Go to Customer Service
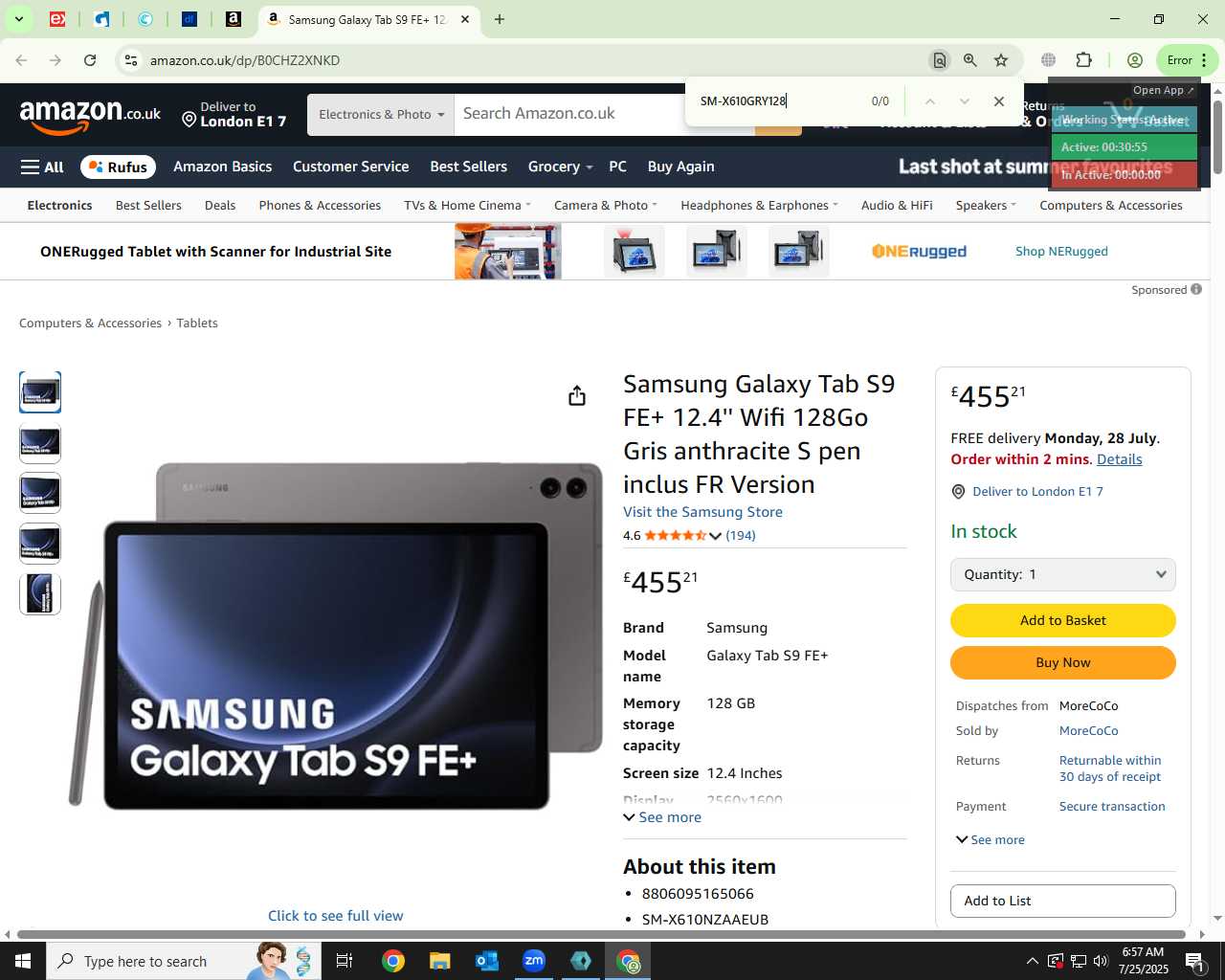The width and height of the screenshot is (1225, 980). click(x=350, y=167)
